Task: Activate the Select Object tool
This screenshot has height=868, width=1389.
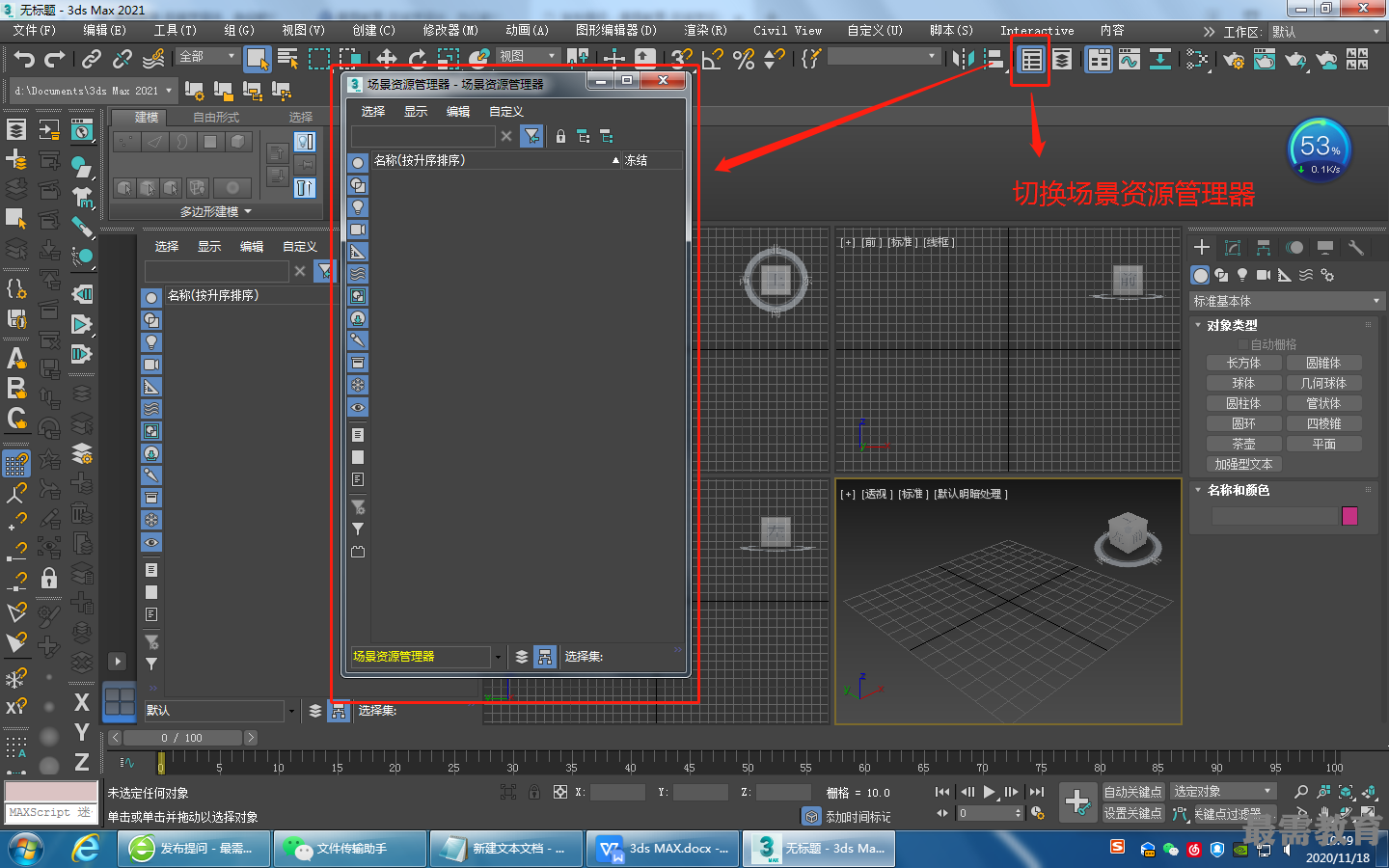Action: 257,59
